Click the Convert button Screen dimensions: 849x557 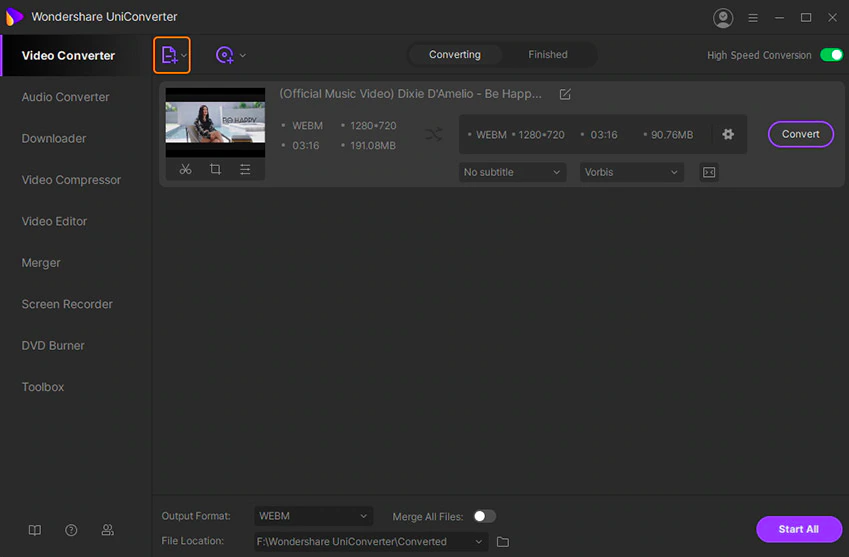point(801,134)
